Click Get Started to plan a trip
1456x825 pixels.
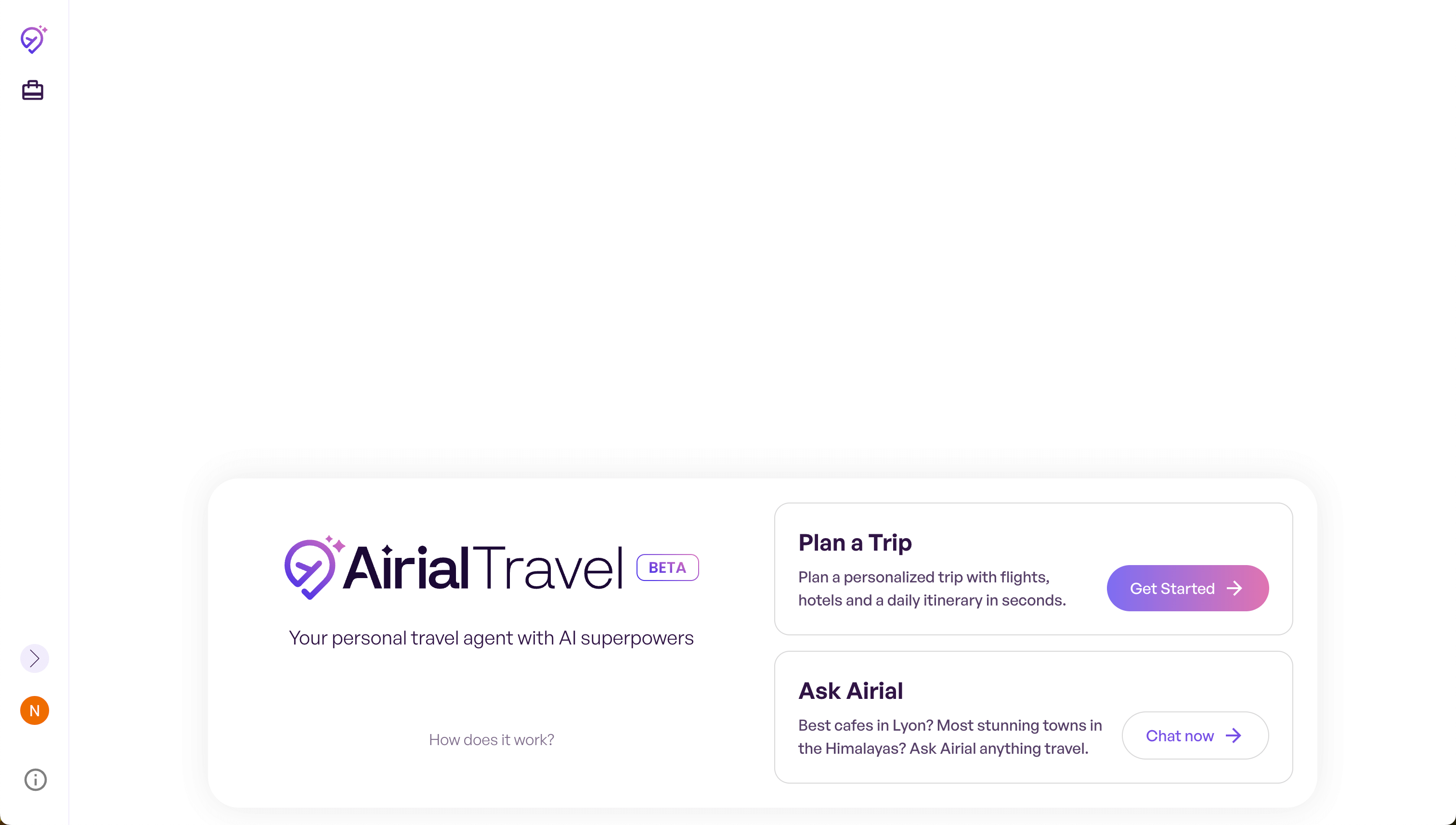coord(1188,588)
